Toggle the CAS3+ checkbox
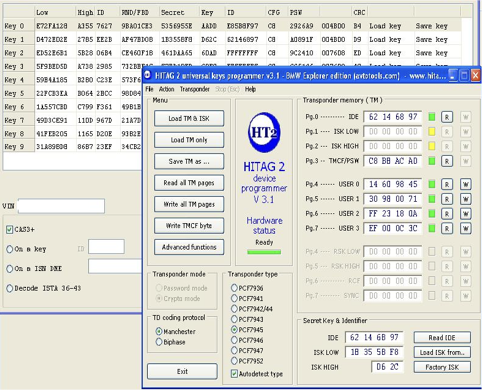Screen dimensions: 482x390 click(9, 229)
